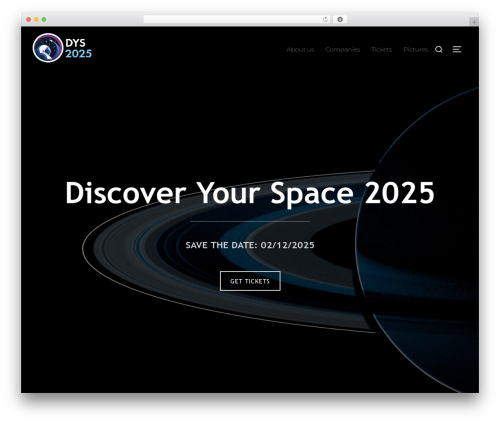Open the hamburger menu icon
Screen dimensions: 500x423
click(457, 49)
